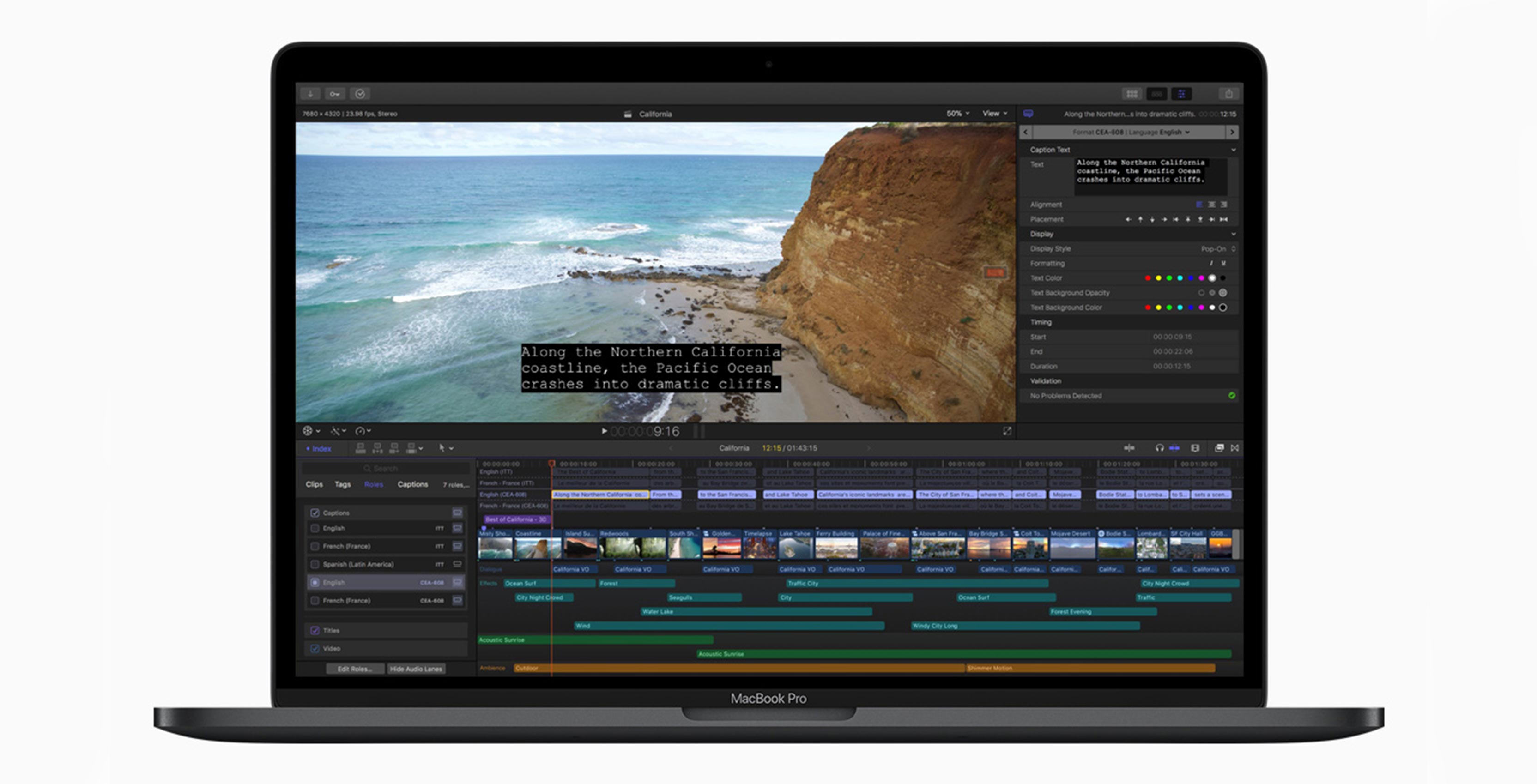Click center text alignment icon
Image resolution: width=1537 pixels, height=784 pixels.
coord(1211,205)
